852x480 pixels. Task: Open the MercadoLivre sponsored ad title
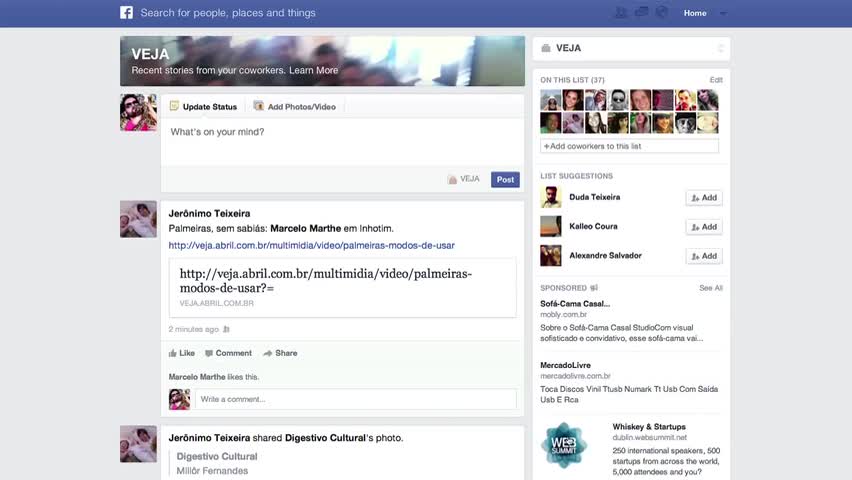(x=565, y=365)
